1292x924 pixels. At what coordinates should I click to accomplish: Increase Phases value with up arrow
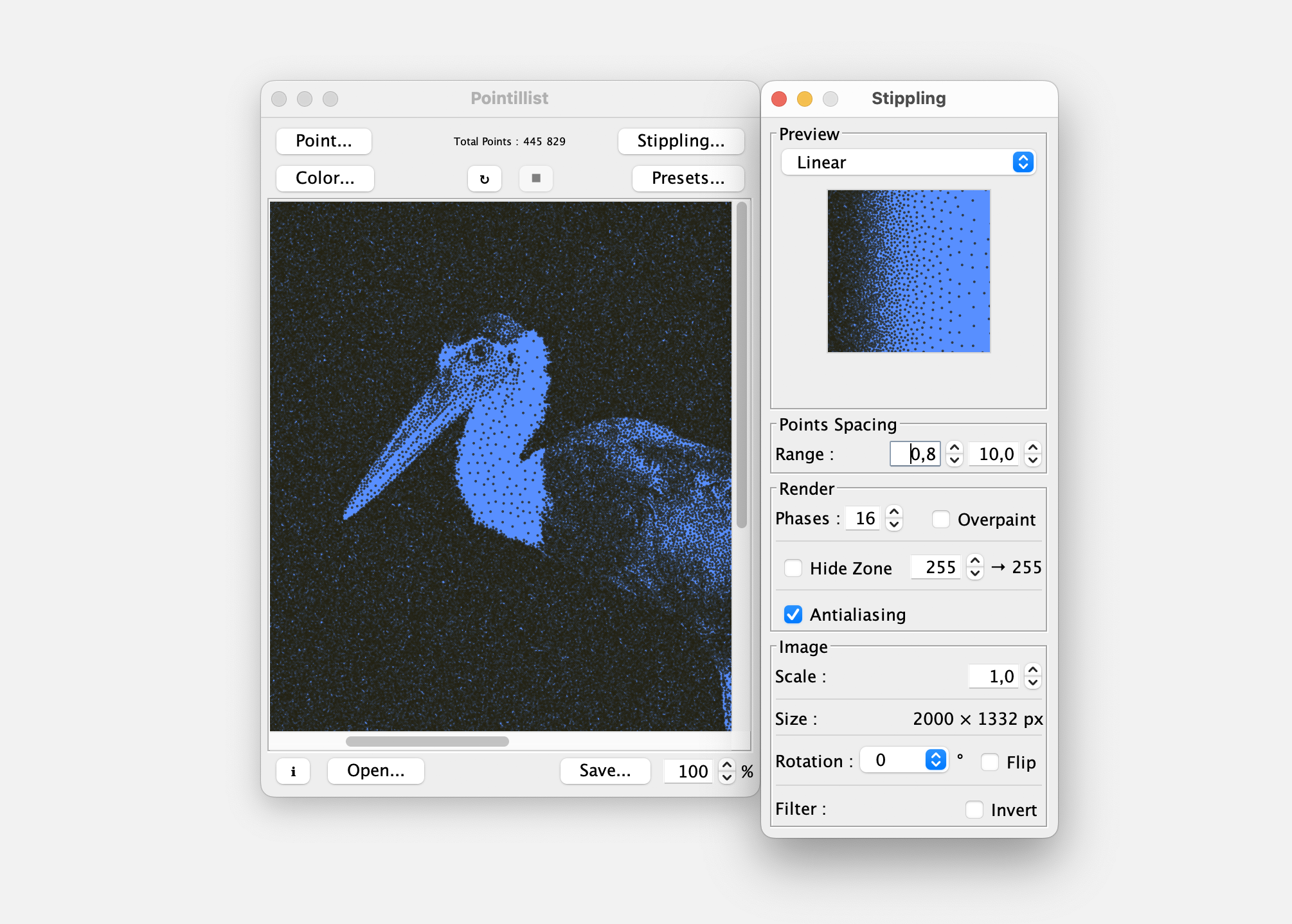893,512
